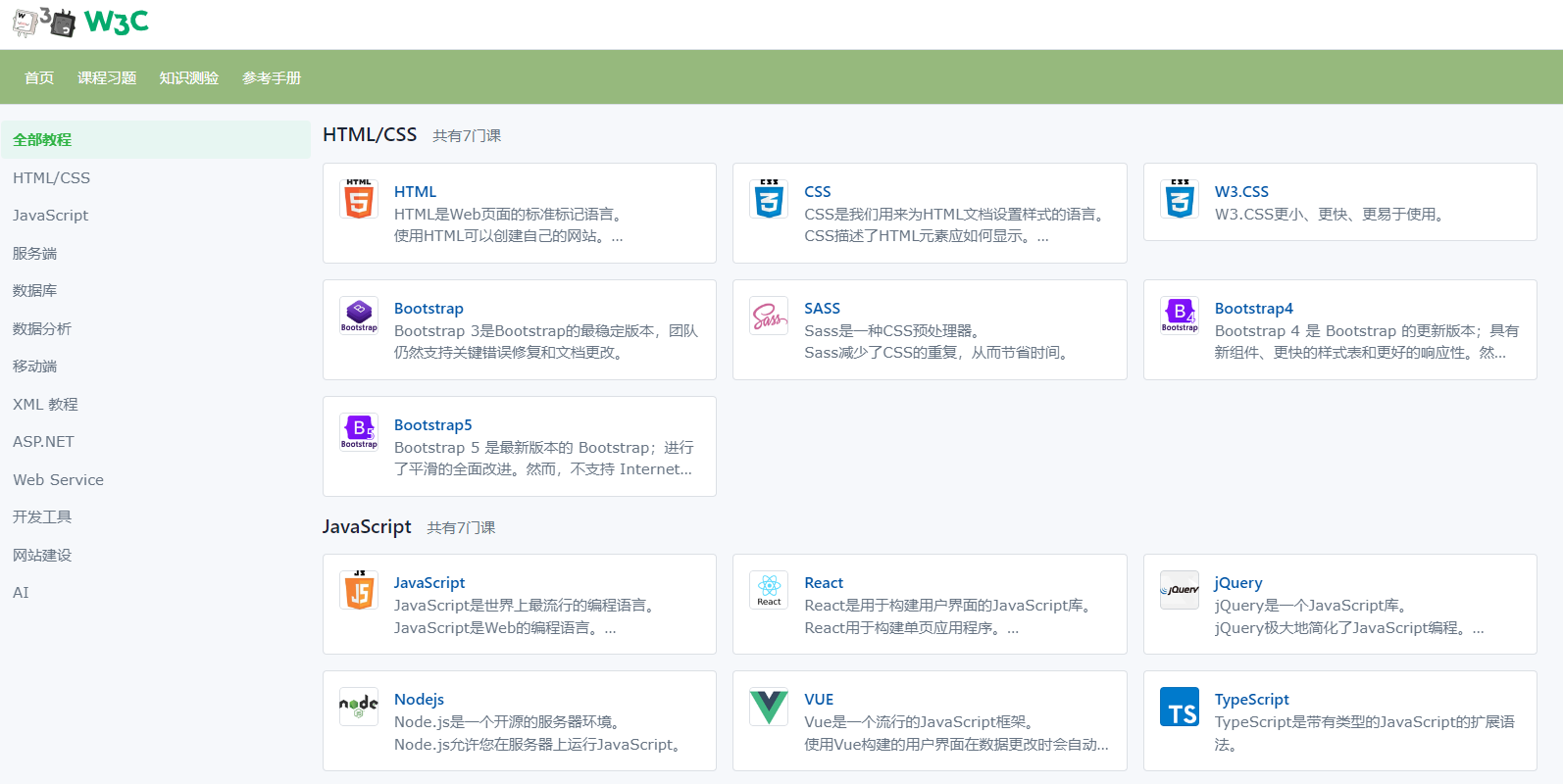The image size is (1563, 784).
Task: Open 知识测验 in the navigation bar
Action: [x=189, y=78]
